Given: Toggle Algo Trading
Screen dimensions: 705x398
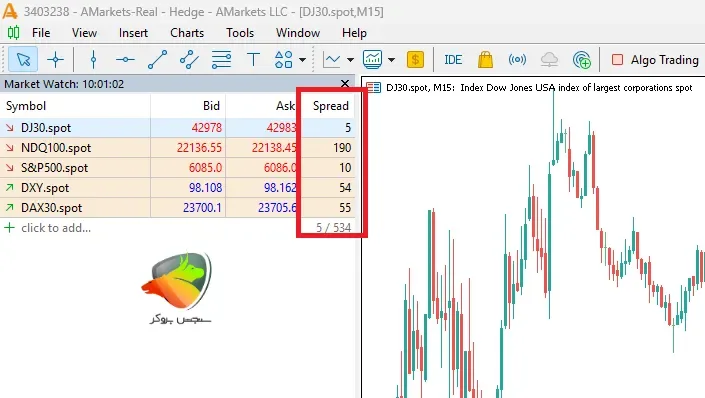Looking at the screenshot, I should coord(656,60).
